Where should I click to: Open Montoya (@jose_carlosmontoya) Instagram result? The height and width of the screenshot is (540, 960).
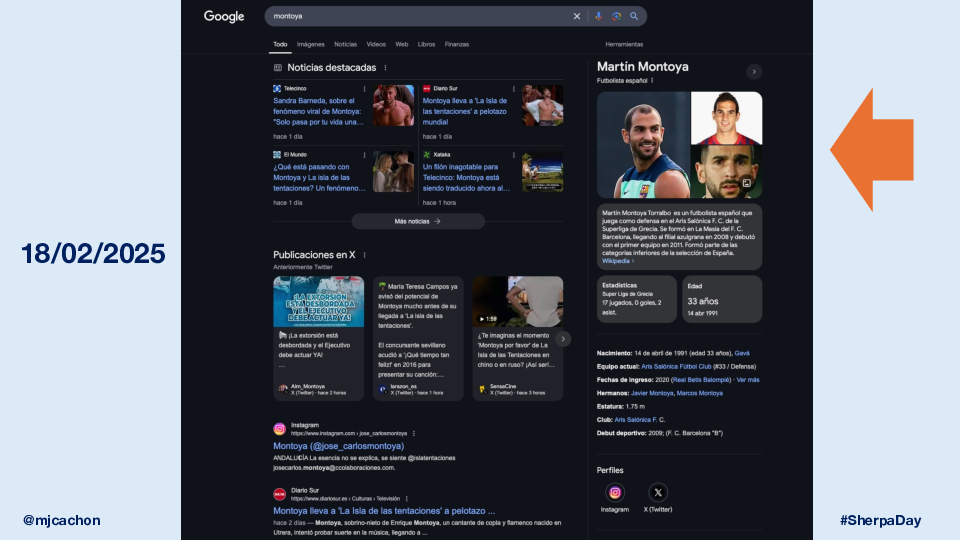coord(339,446)
